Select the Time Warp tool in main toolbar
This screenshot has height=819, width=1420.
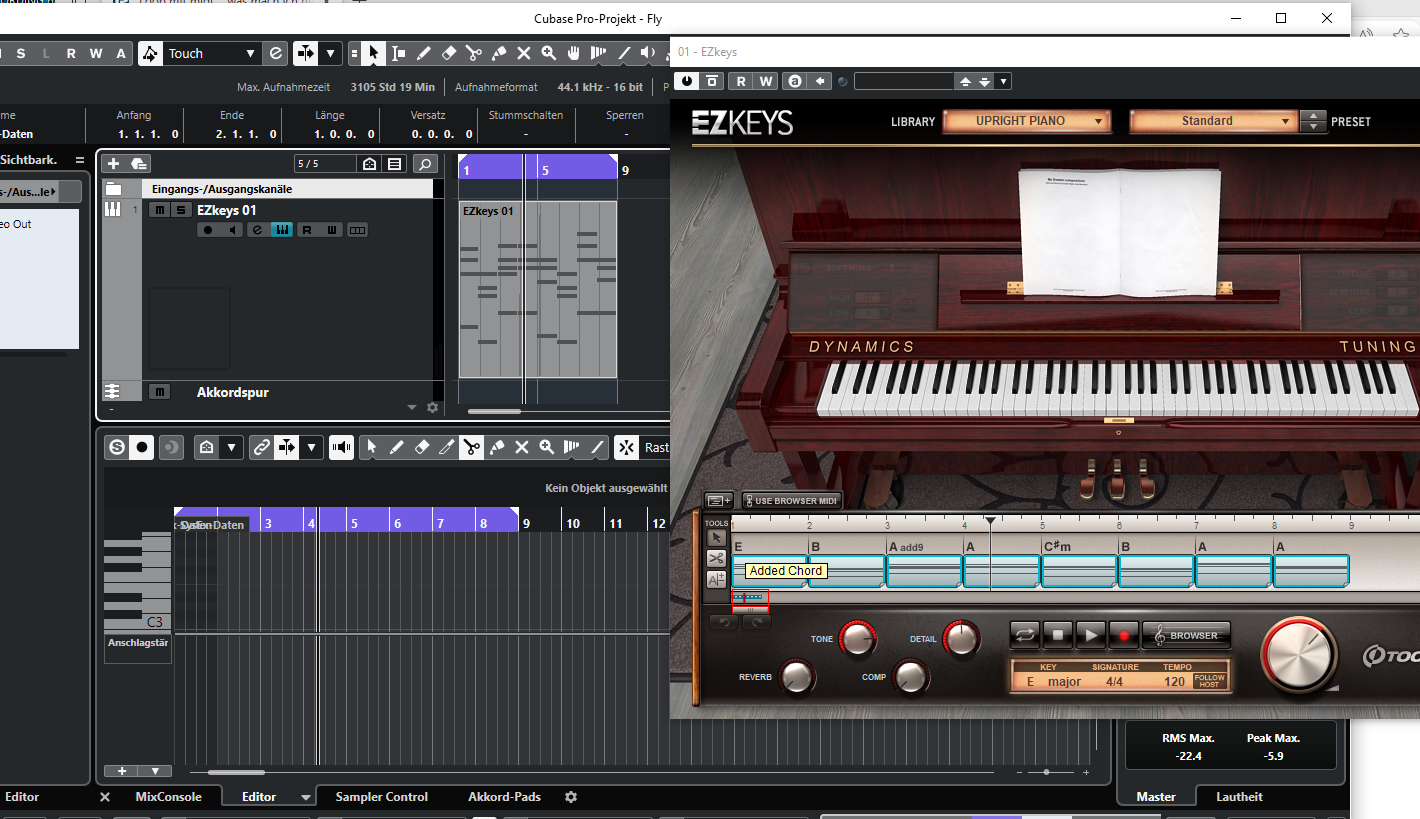tap(599, 53)
